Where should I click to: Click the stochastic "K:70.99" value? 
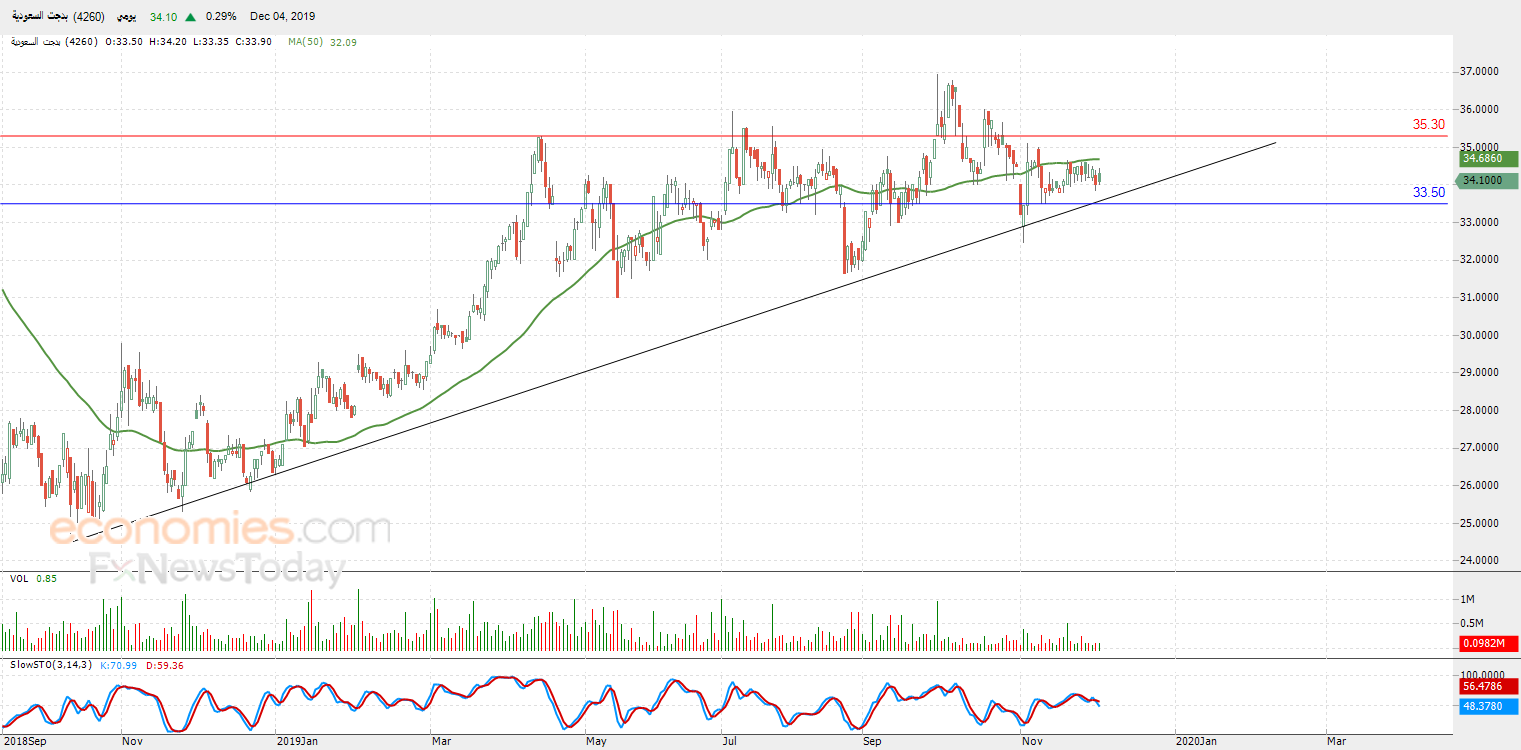120,665
